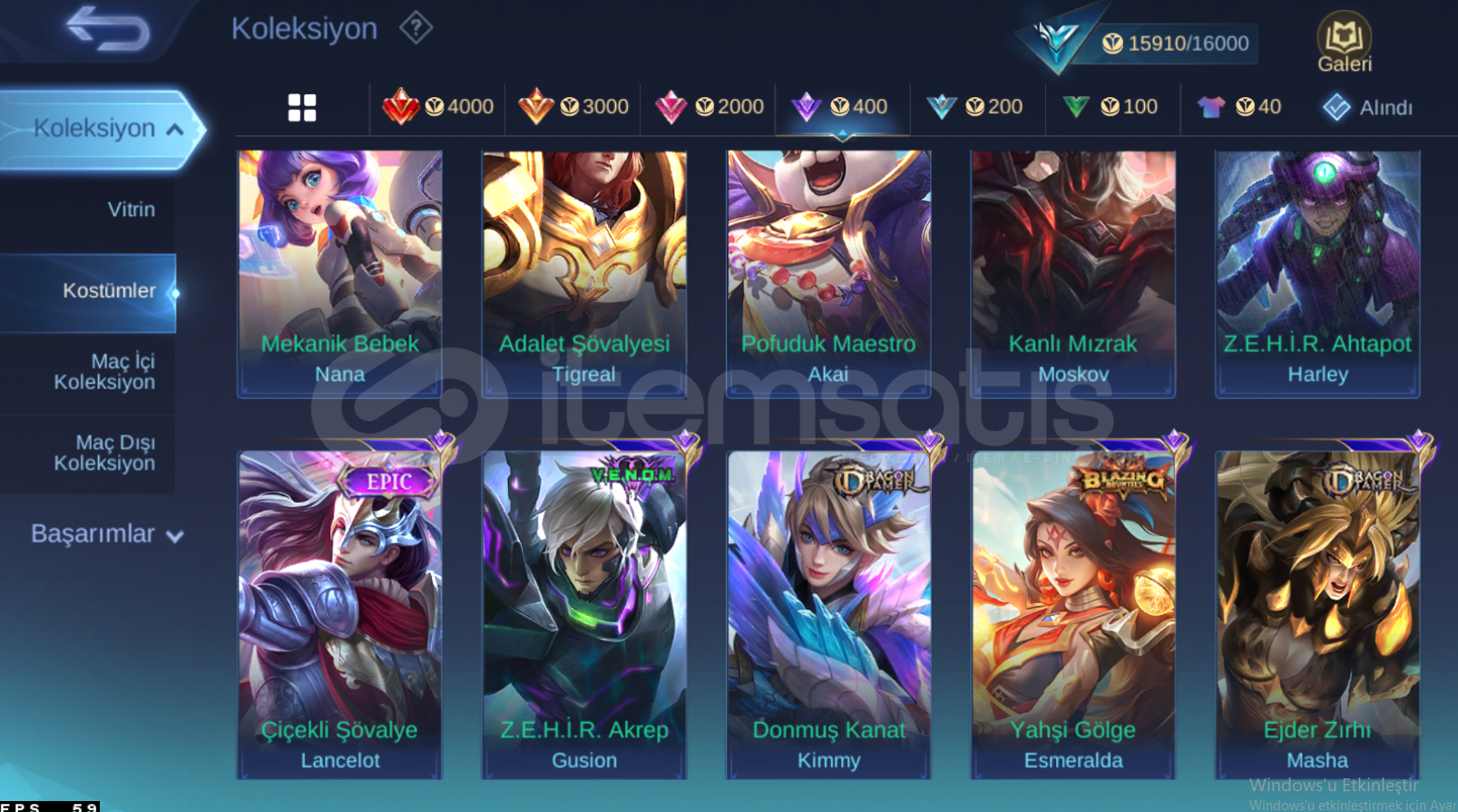Show all skins with the grid icon

302,107
